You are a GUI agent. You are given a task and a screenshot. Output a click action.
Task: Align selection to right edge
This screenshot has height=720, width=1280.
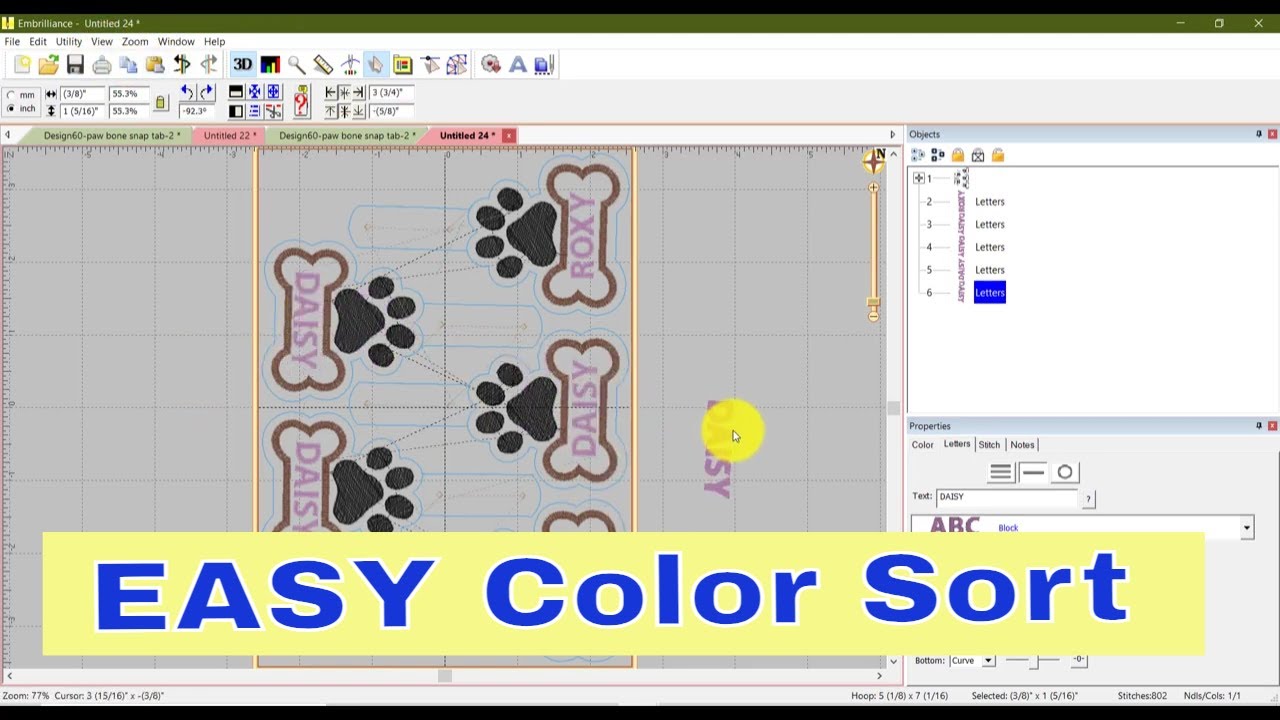click(x=357, y=92)
